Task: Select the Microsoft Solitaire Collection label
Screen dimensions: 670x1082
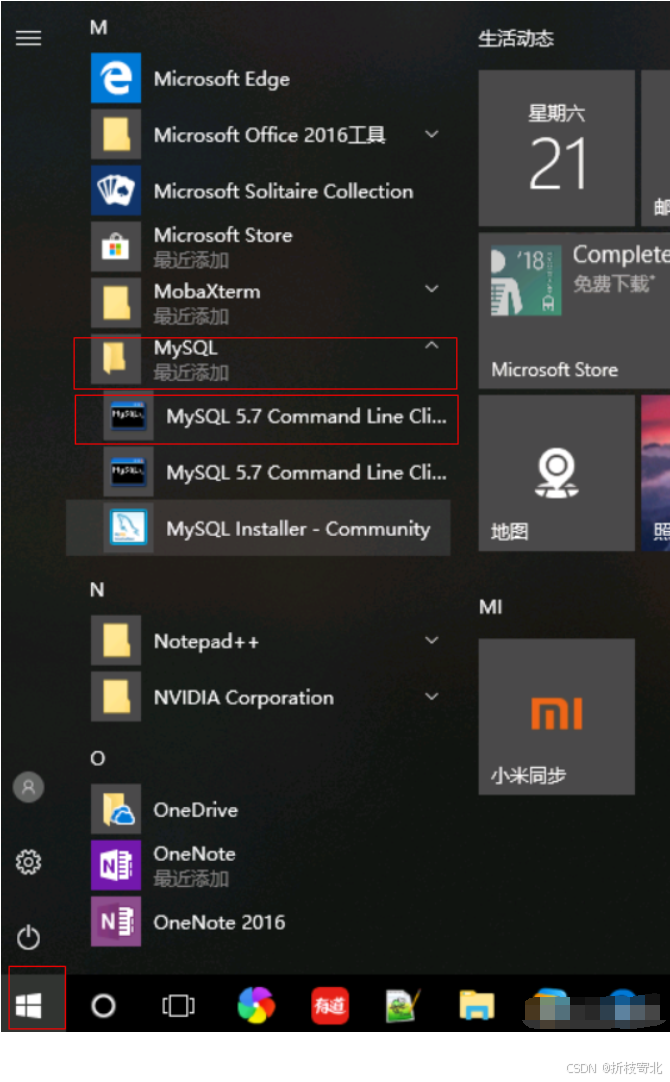Action: [x=284, y=191]
